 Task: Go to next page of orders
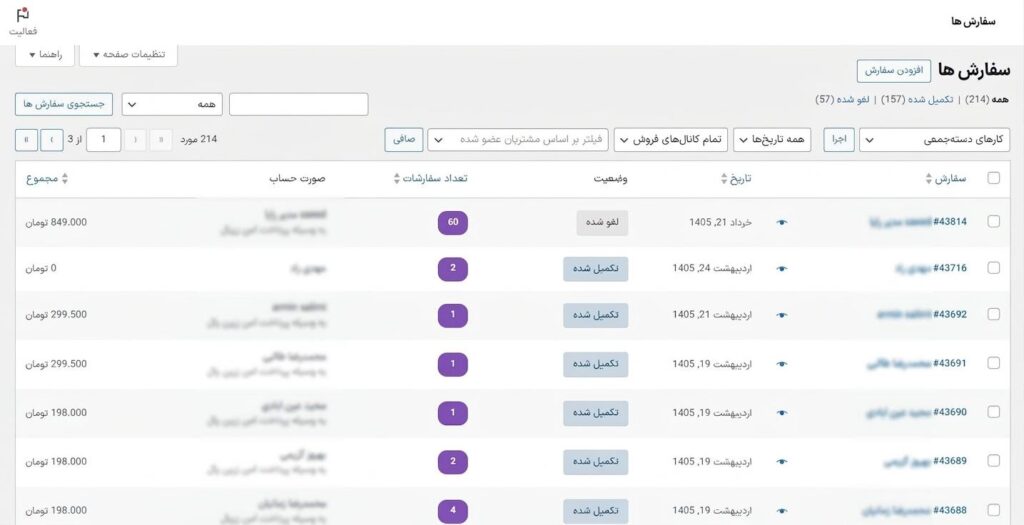52,140
